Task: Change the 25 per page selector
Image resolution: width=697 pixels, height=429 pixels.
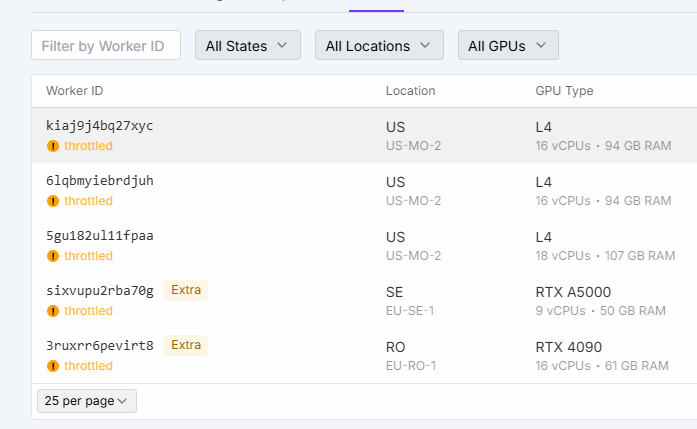Action: pos(87,401)
